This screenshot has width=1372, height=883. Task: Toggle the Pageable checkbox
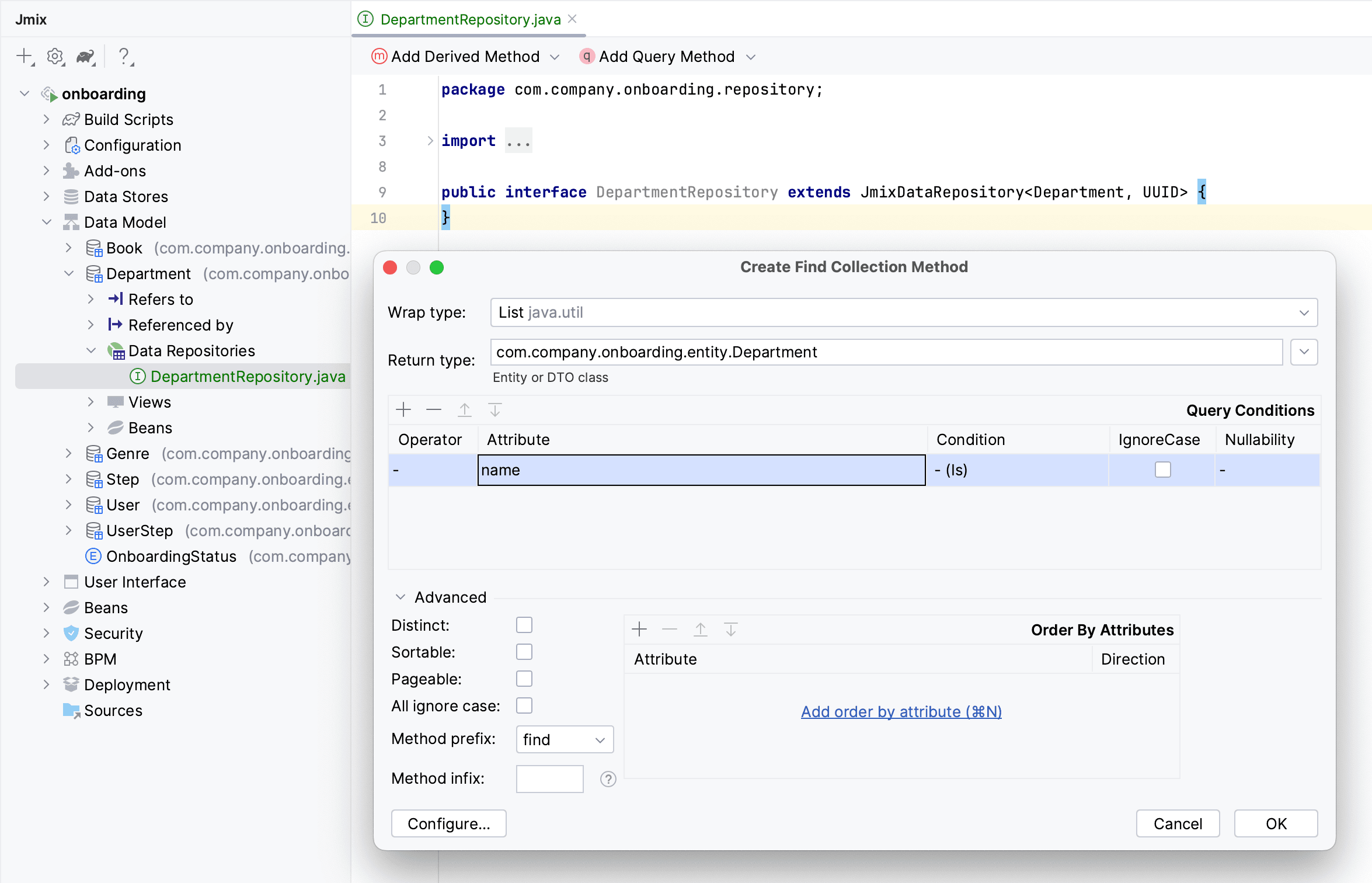click(x=524, y=679)
